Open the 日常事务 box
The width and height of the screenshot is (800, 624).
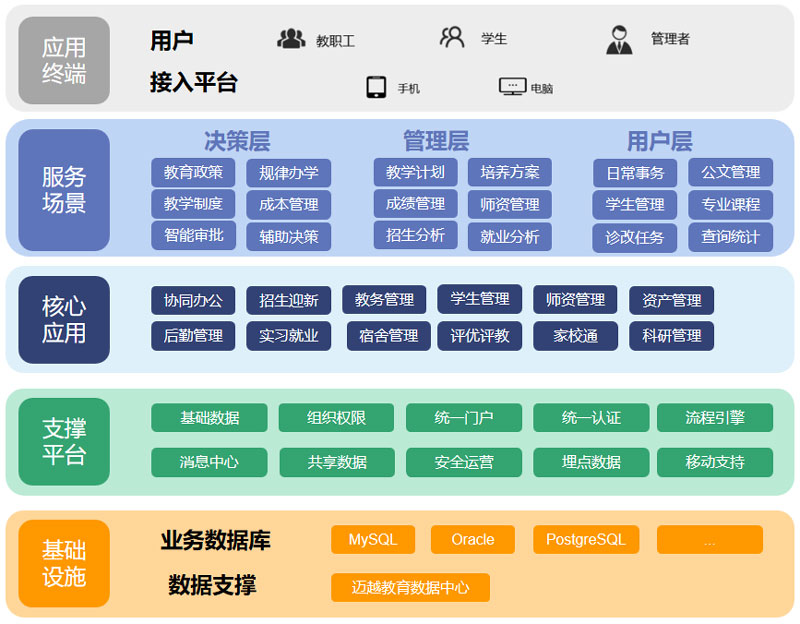pos(635,173)
